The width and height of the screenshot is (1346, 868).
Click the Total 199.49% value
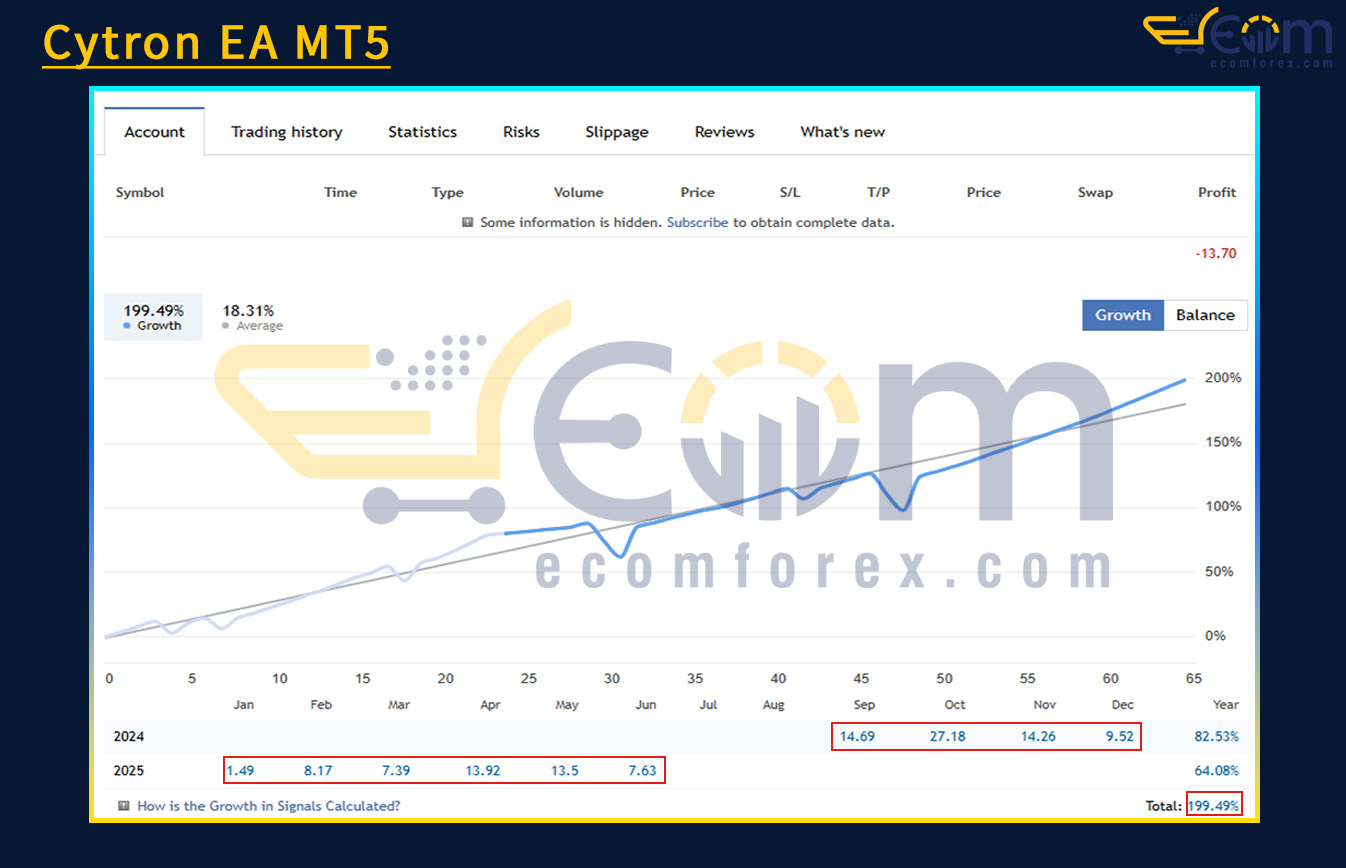[x=1214, y=804]
